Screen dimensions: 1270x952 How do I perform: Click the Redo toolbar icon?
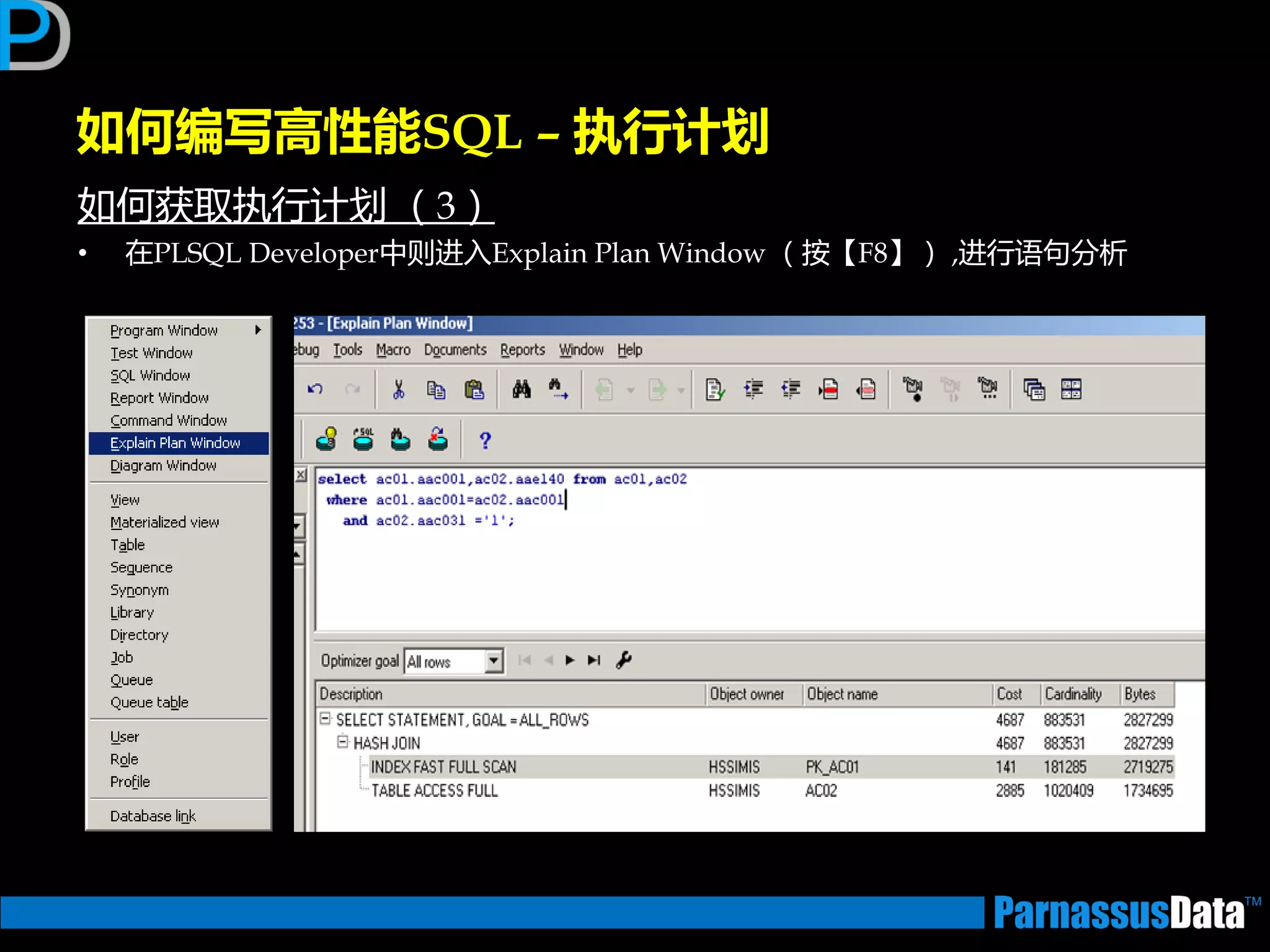coord(353,389)
